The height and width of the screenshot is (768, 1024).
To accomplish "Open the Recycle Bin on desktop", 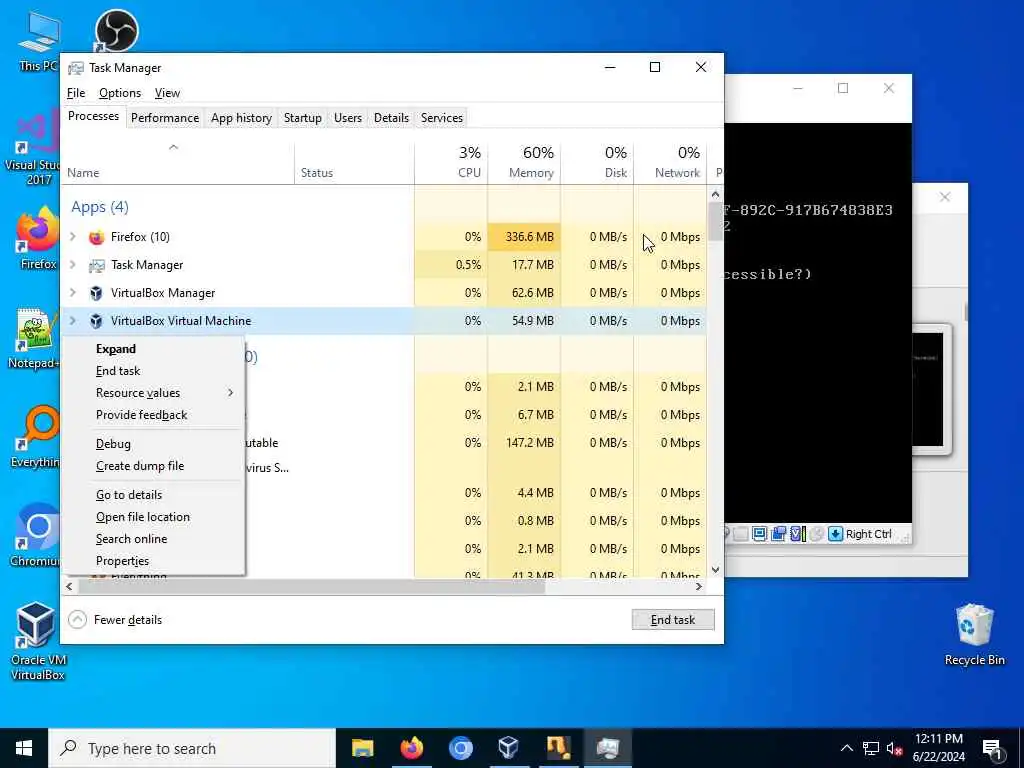I will click(974, 635).
